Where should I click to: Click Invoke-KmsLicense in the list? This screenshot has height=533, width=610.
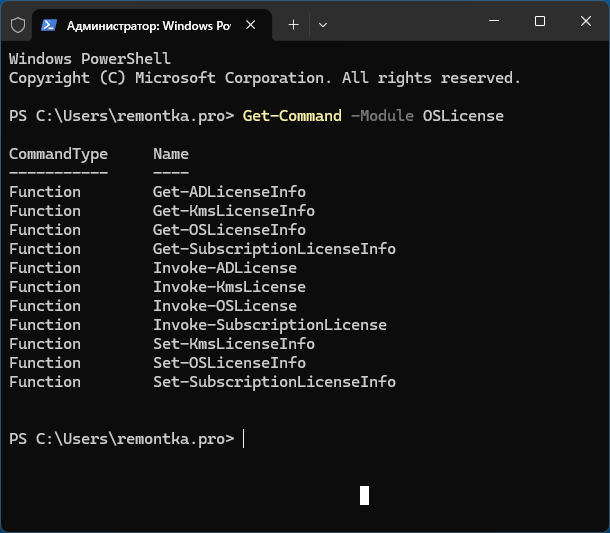[x=229, y=287]
